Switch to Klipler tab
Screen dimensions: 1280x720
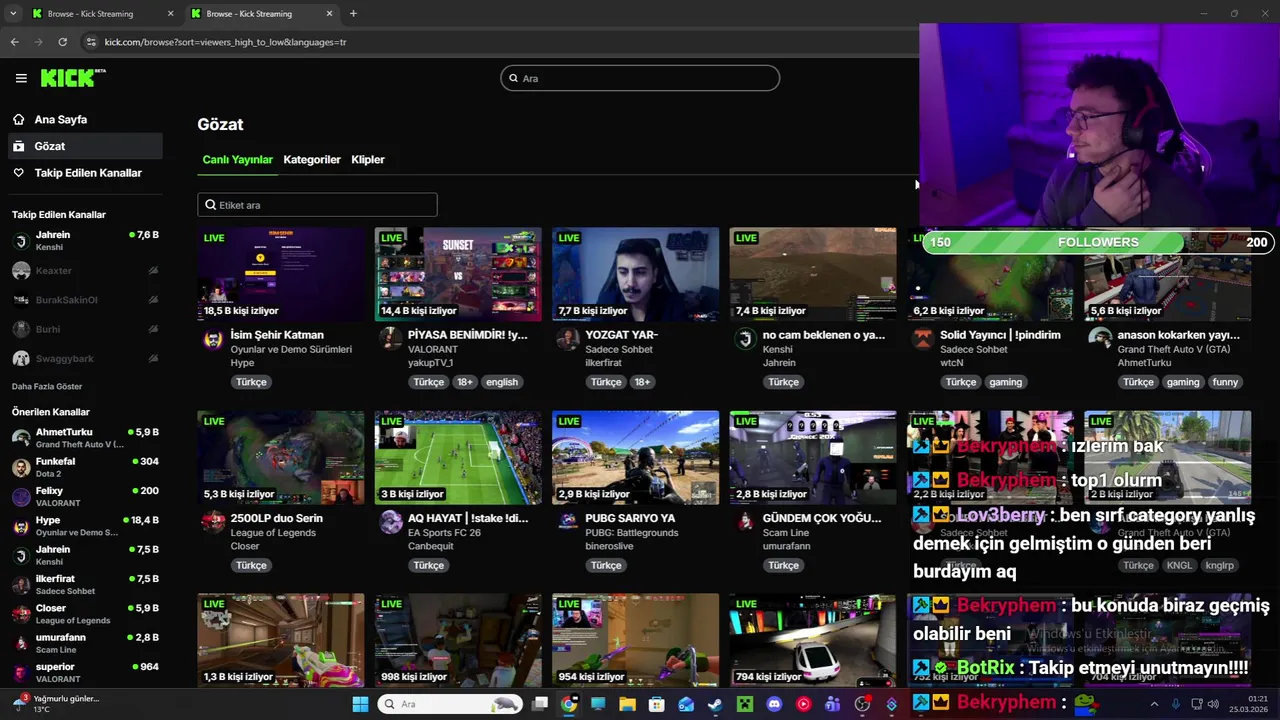368,159
